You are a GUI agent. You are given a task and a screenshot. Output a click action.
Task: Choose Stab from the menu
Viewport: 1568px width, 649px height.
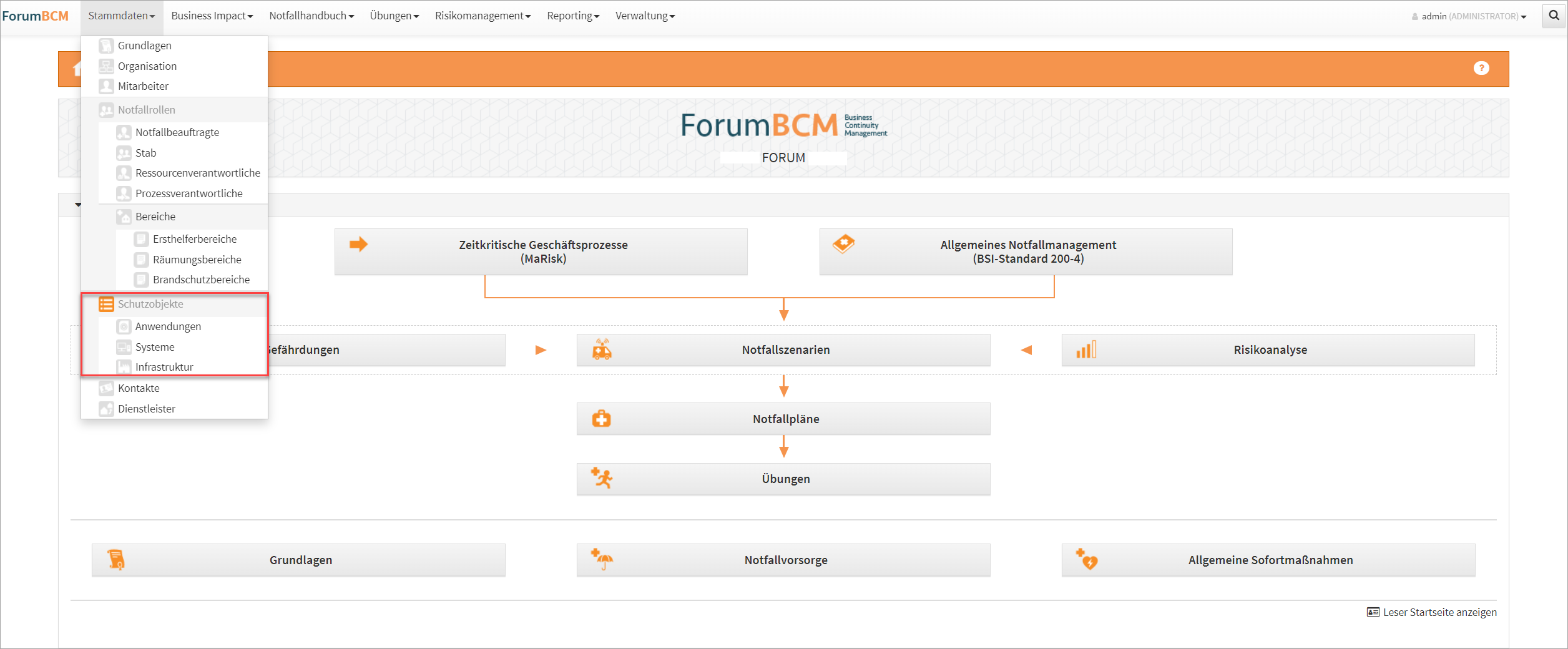point(183,153)
